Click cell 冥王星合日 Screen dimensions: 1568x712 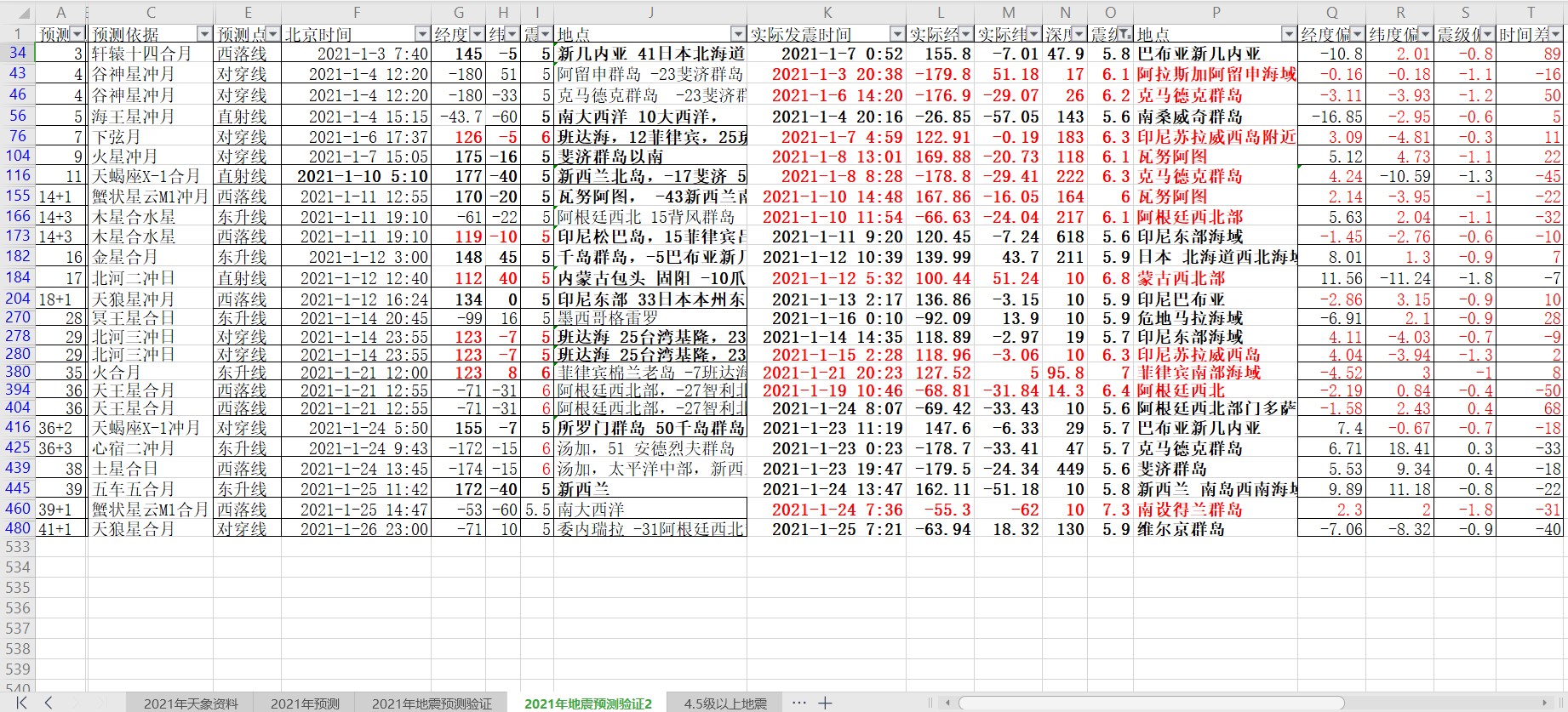click(151, 318)
